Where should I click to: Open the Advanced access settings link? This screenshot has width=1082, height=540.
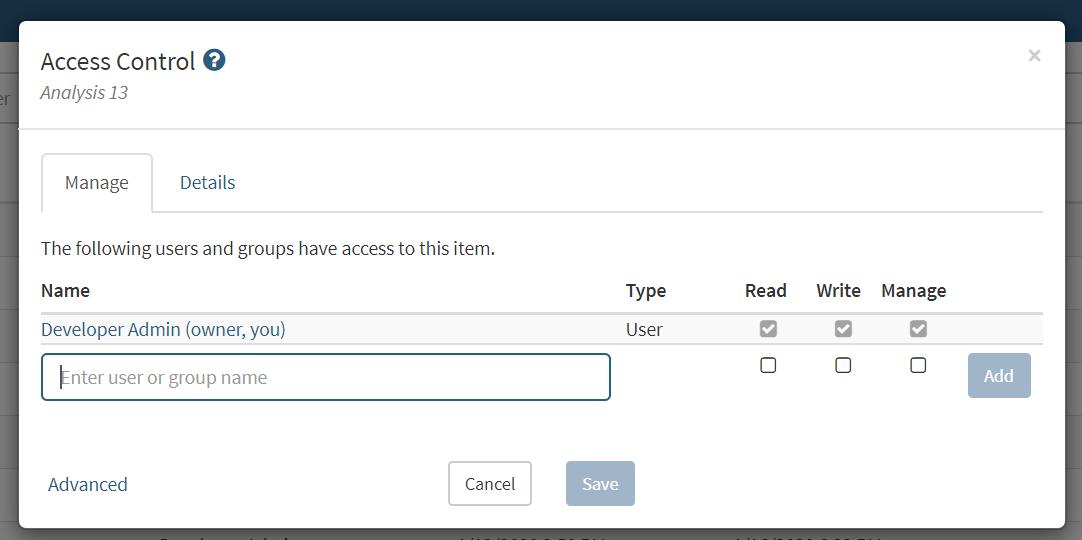pyautogui.click(x=88, y=484)
